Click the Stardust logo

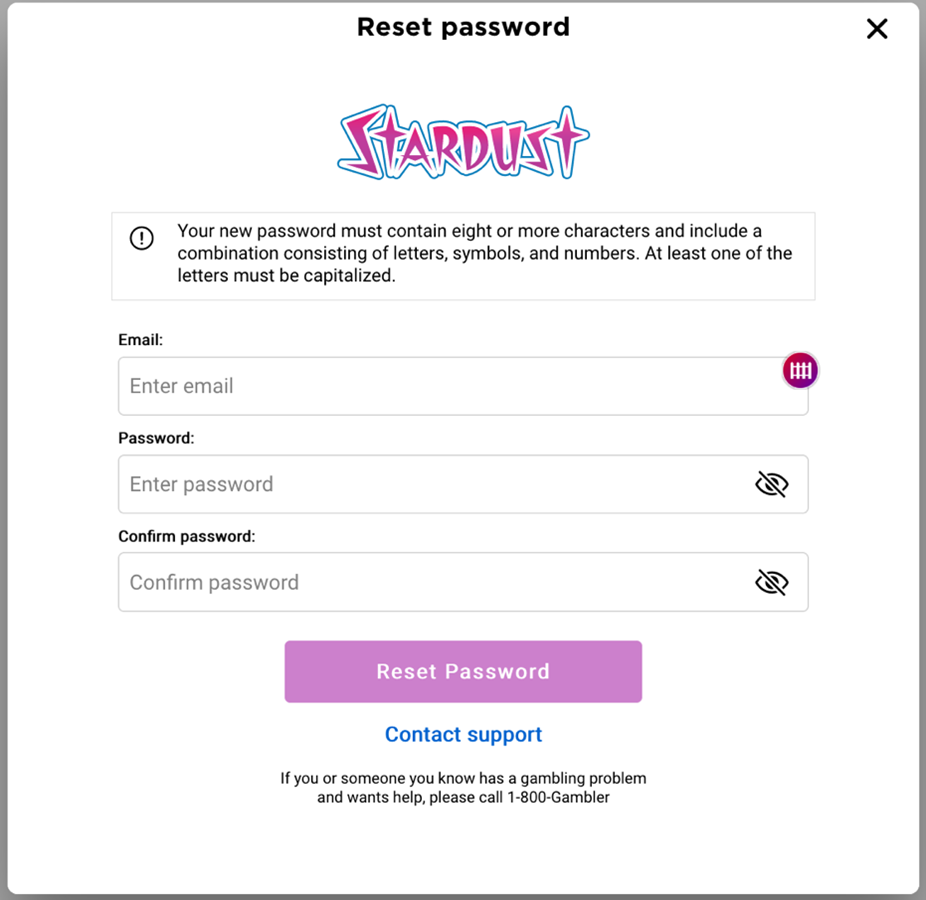tap(463, 142)
